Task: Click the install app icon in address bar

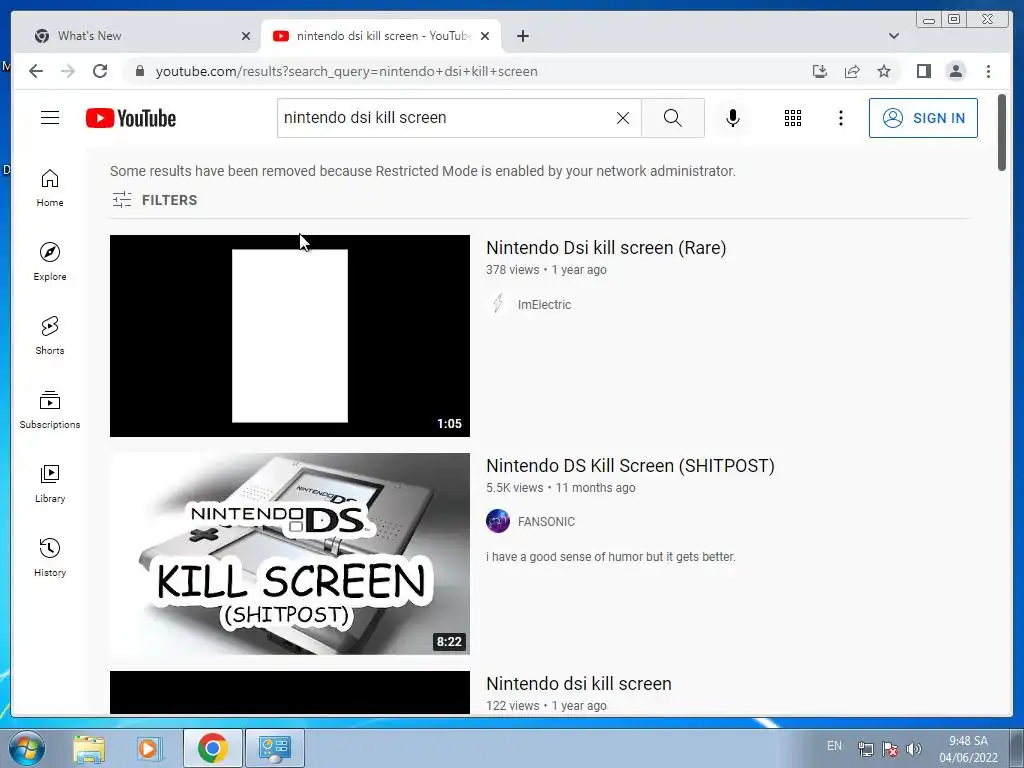Action: (x=820, y=71)
